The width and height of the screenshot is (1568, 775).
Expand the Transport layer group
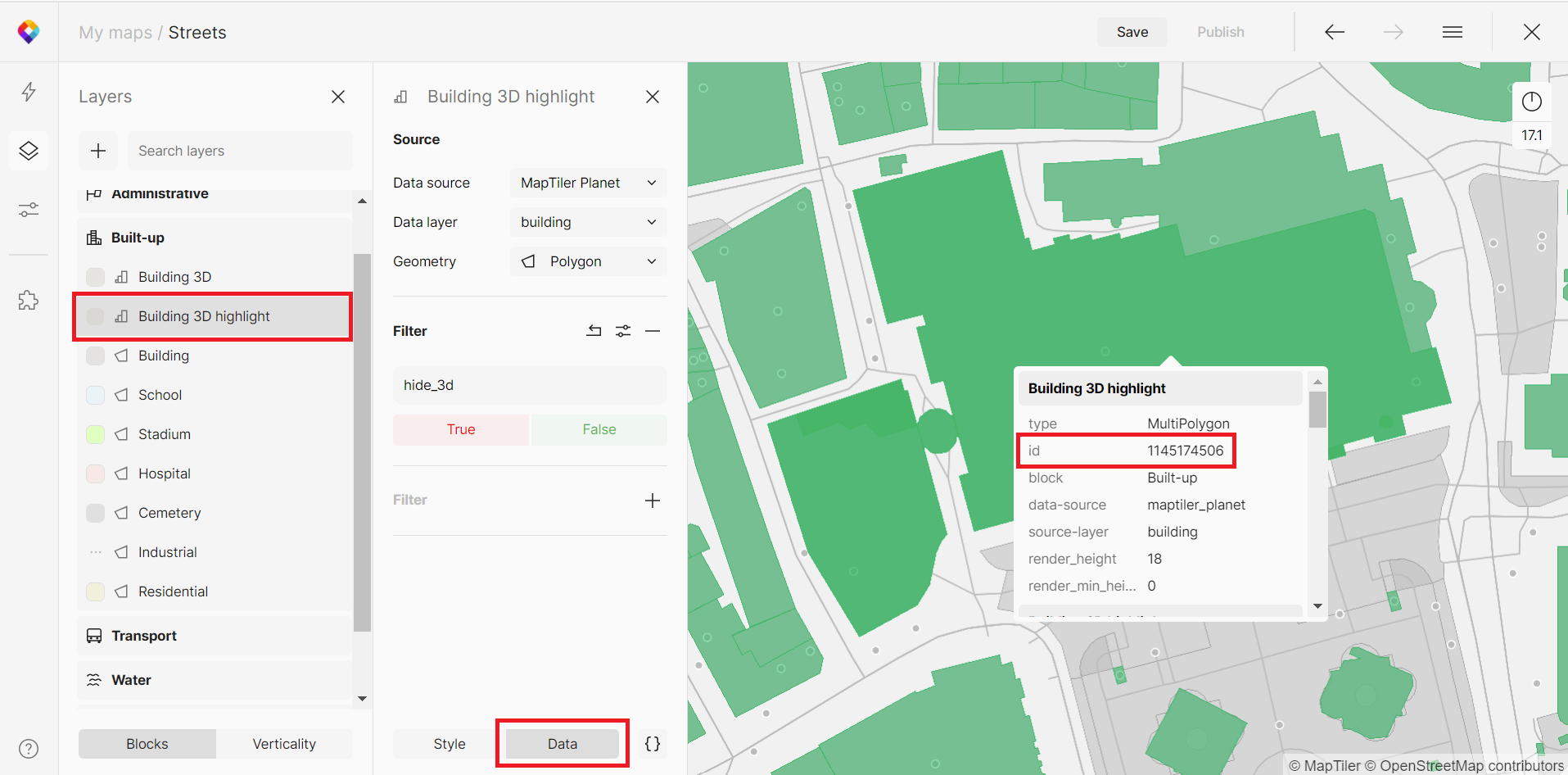[144, 636]
